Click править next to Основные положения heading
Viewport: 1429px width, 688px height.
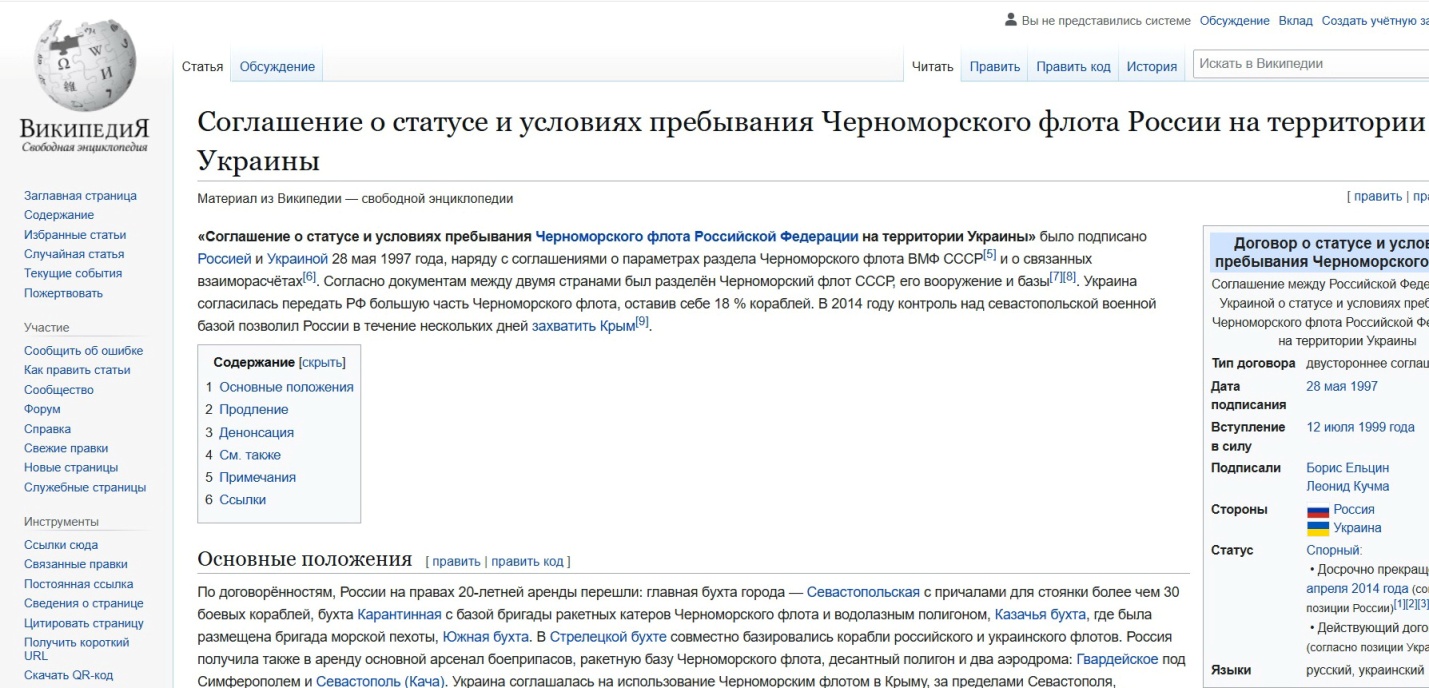[456, 561]
